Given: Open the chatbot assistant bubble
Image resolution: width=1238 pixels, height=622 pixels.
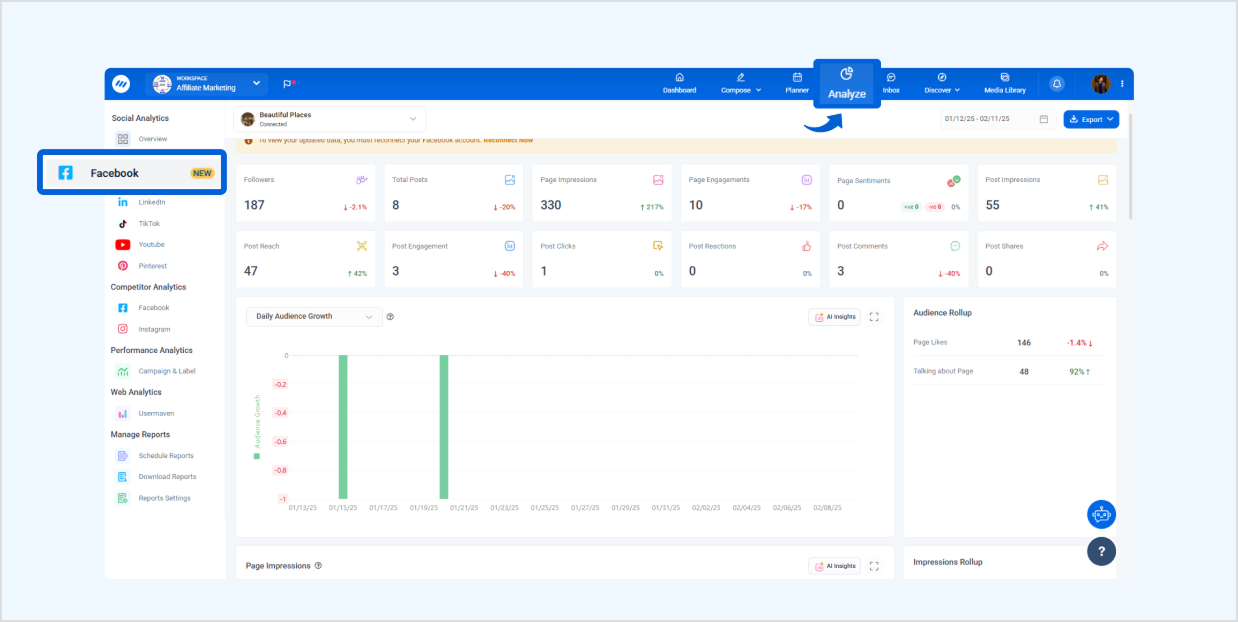Looking at the screenshot, I should (1101, 513).
